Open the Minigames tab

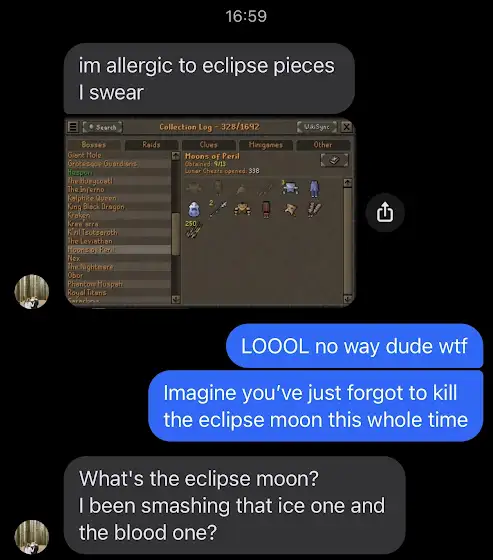[x=266, y=145]
